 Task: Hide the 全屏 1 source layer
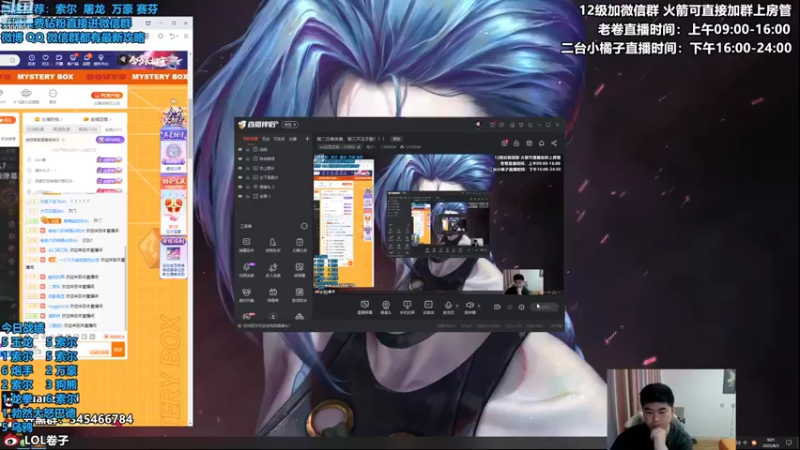pyautogui.click(x=240, y=196)
